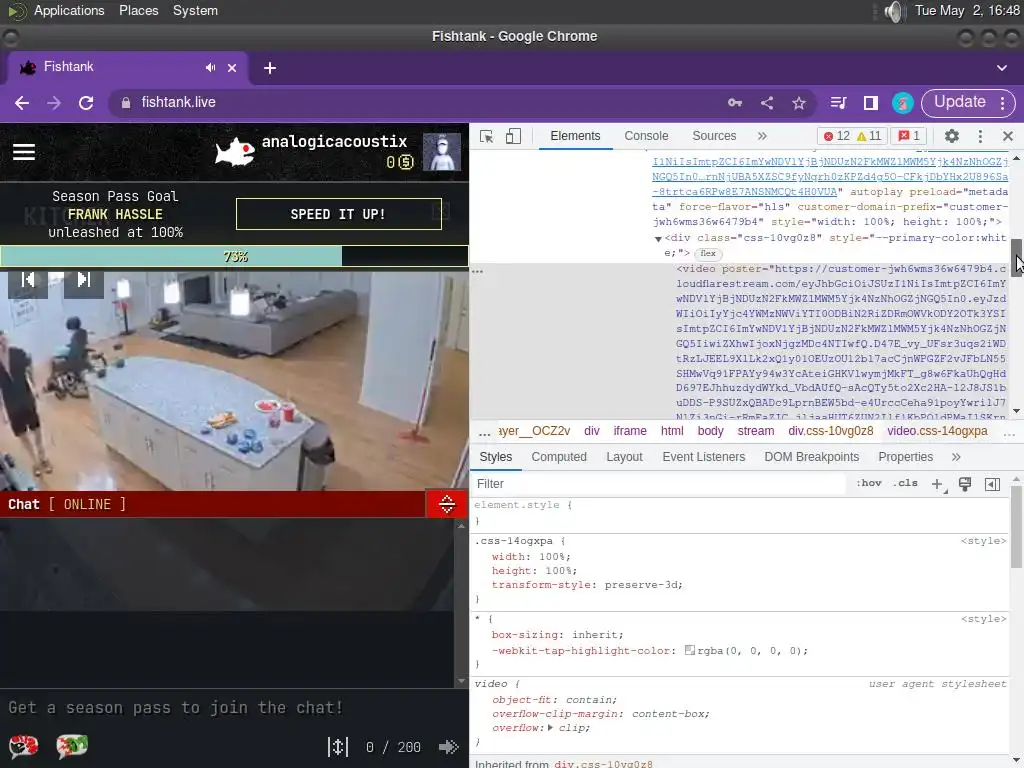Toggle device toolbar in DevTools
Screen dimensions: 1024x768
[513, 136]
